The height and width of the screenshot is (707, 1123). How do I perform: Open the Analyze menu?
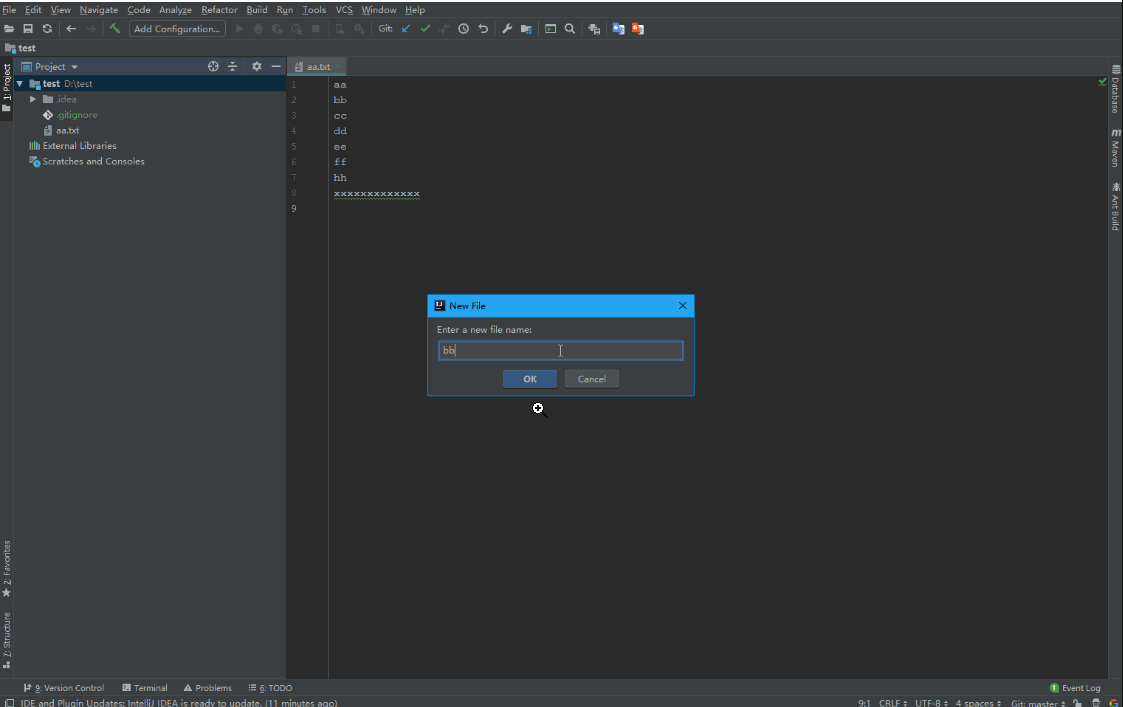(x=175, y=9)
